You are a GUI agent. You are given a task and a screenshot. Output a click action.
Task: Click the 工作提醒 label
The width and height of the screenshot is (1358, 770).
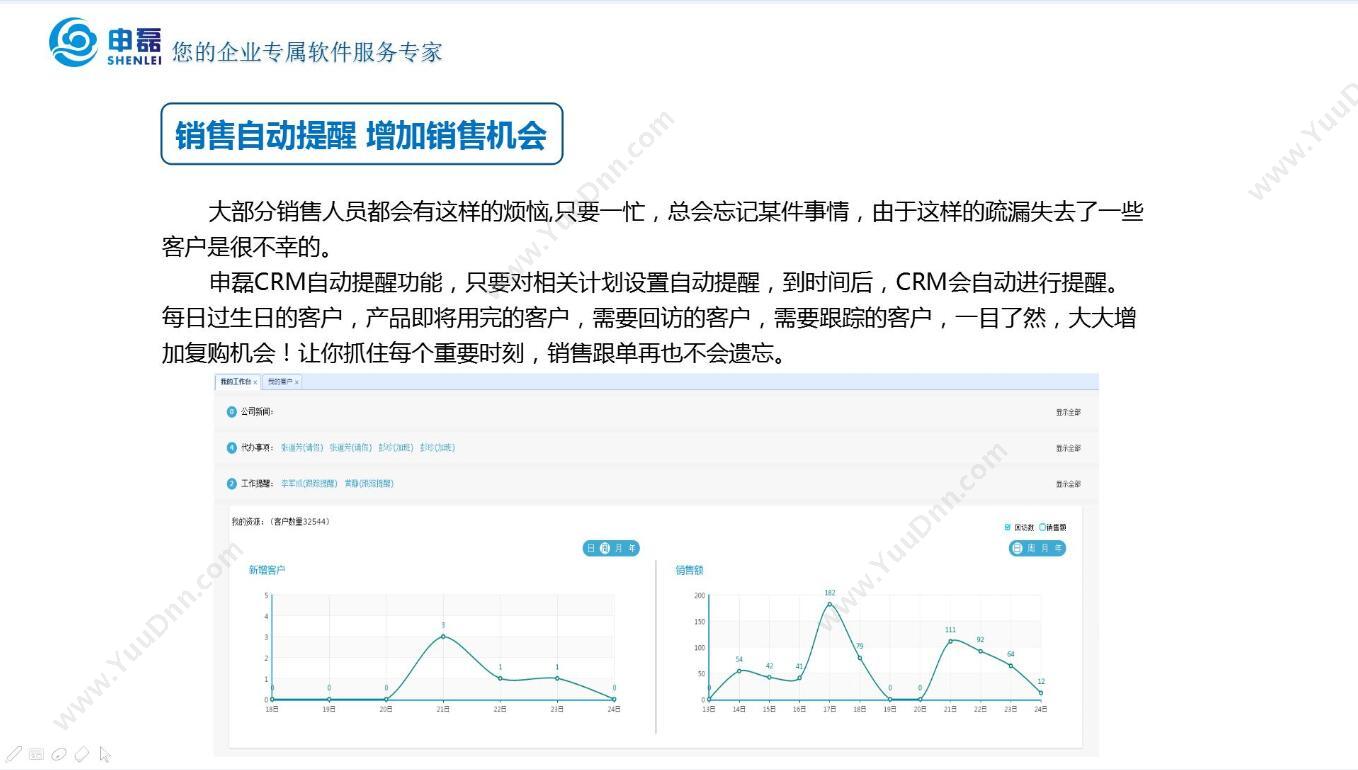click(x=257, y=484)
